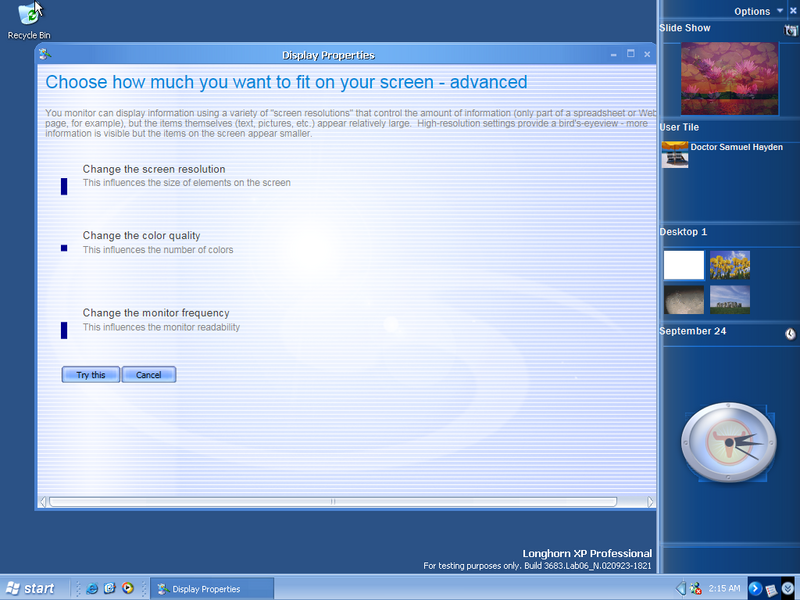Click the text 'This influences the number of colors'

pos(158,250)
